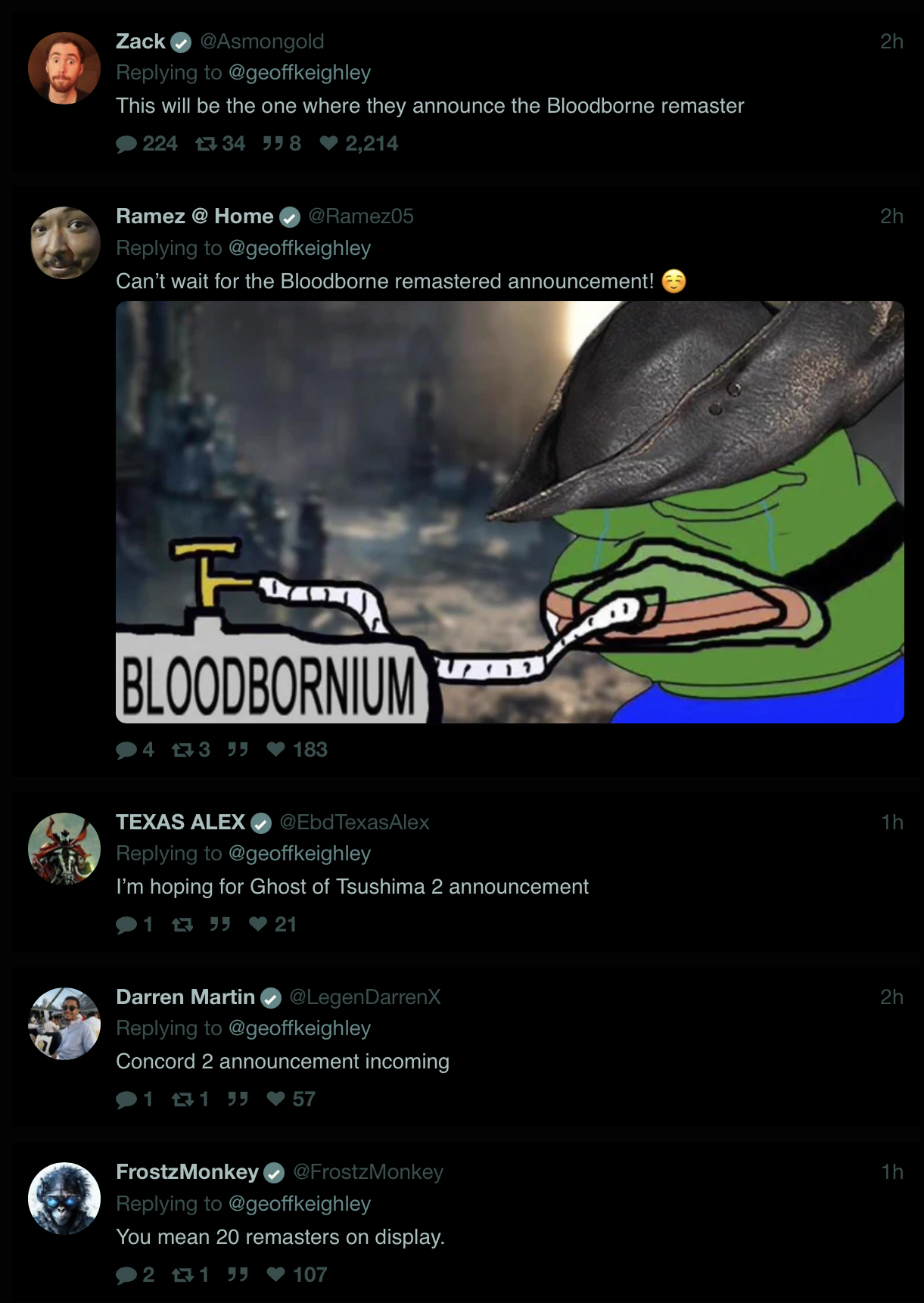Click the Darren Martin display name
This screenshot has width=924, height=1303.
tap(185, 997)
